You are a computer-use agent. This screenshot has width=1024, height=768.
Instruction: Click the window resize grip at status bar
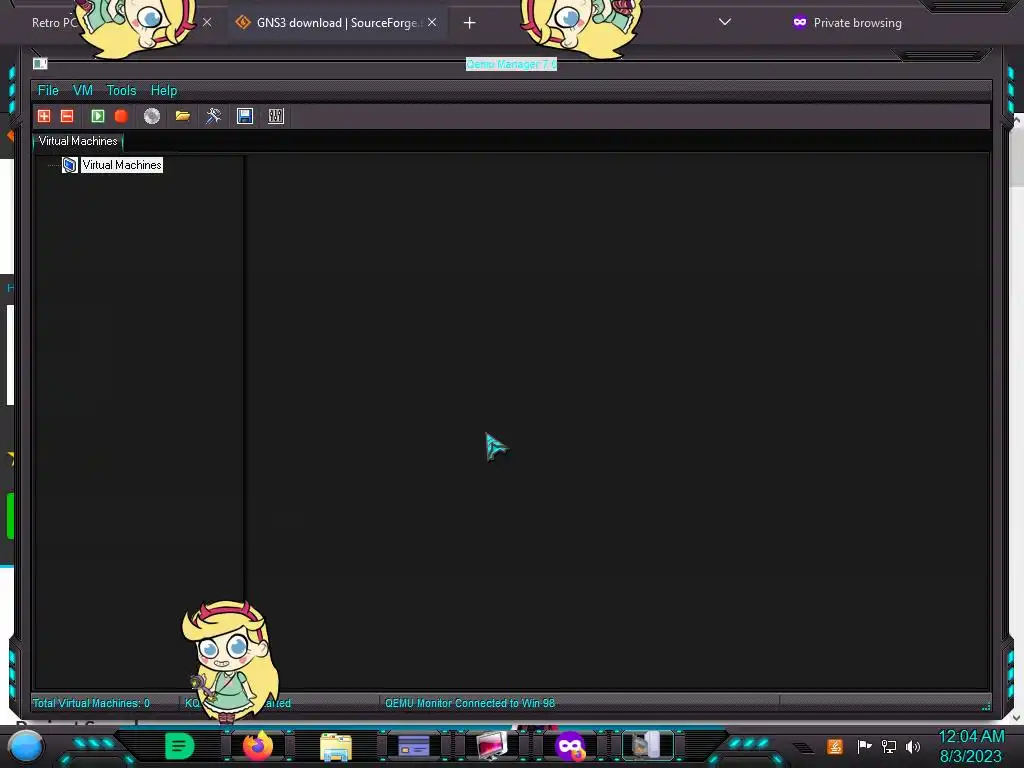point(986,705)
